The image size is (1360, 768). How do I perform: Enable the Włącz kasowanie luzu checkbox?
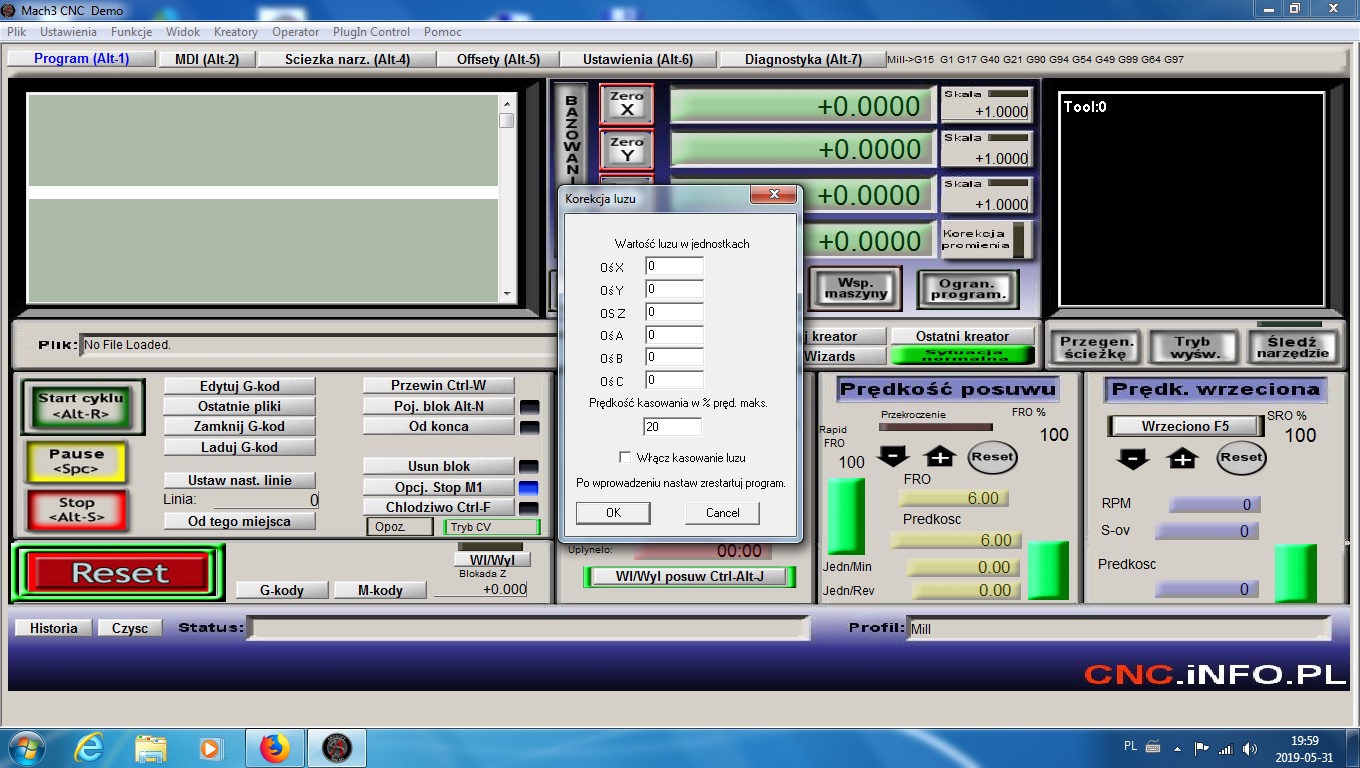tap(625, 458)
